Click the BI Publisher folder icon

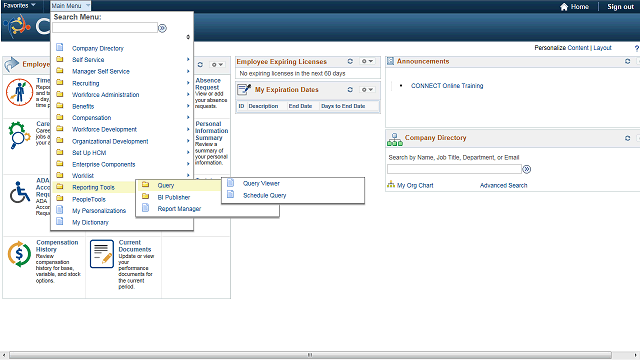tap(145, 196)
